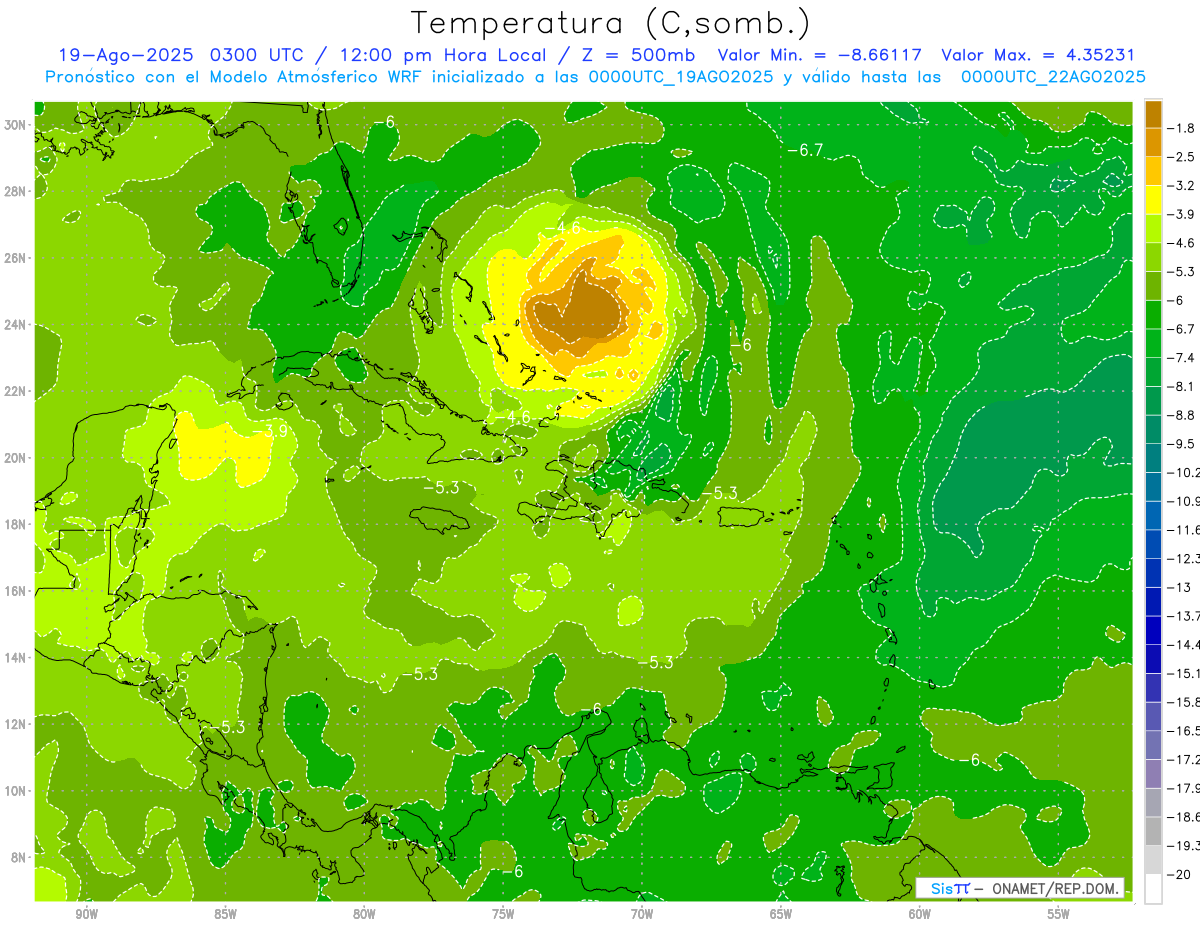Viewport: 1200px width, 927px height.
Task: Click the "12N" latitude axis label
Action: click(x=15, y=723)
